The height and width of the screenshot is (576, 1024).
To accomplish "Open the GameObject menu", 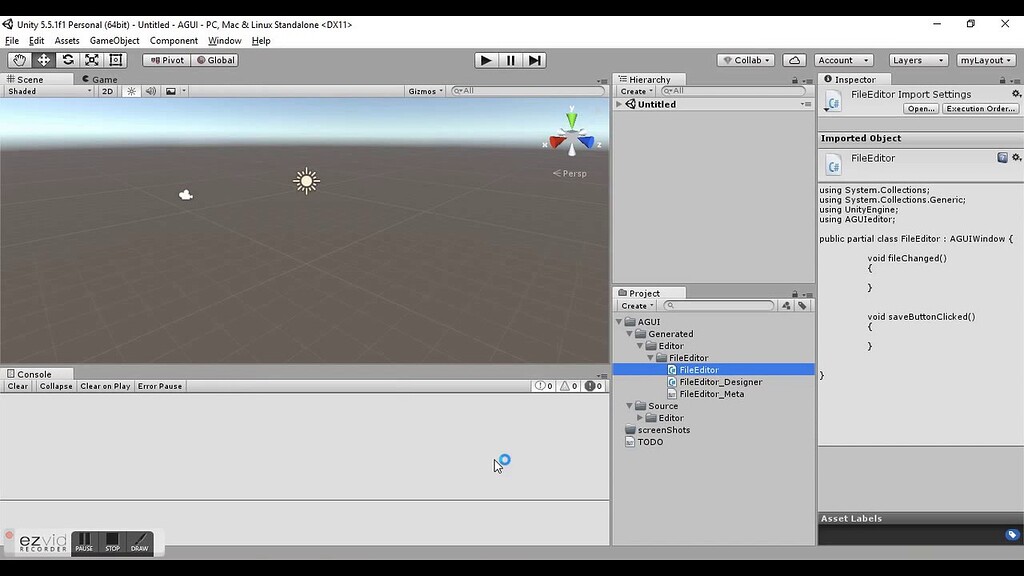I will (x=113, y=40).
